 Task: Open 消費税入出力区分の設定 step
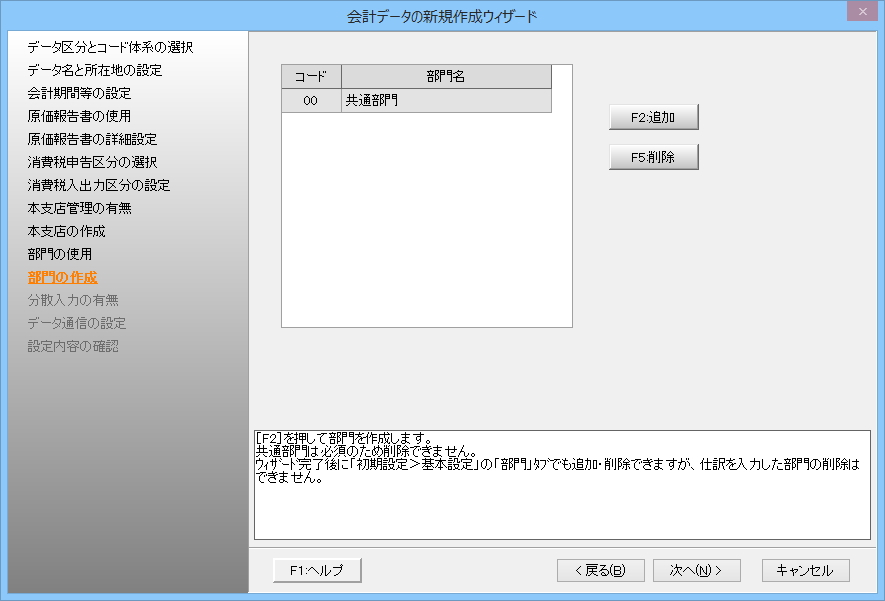coord(98,185)
